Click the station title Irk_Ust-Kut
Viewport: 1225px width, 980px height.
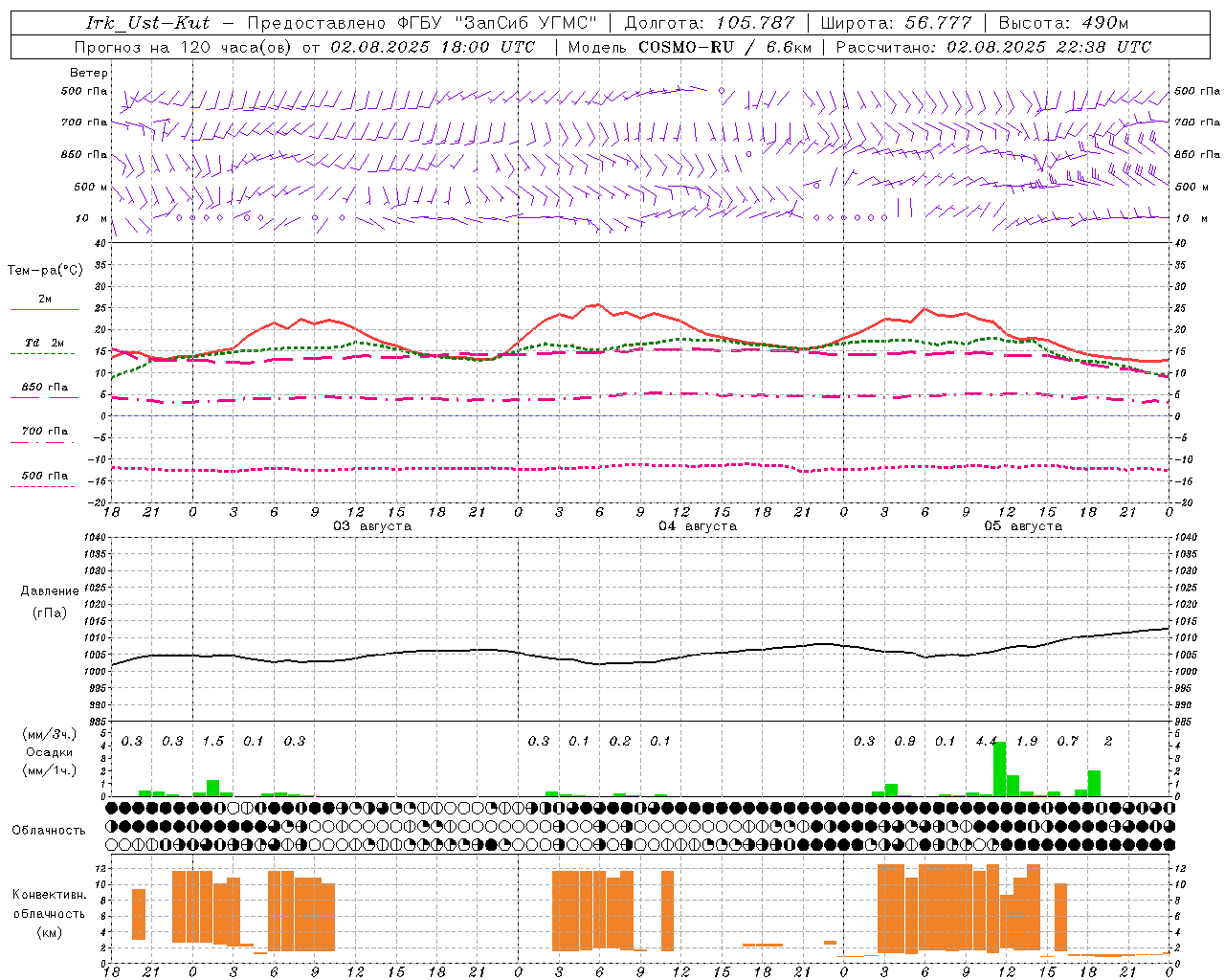[147, 23]
